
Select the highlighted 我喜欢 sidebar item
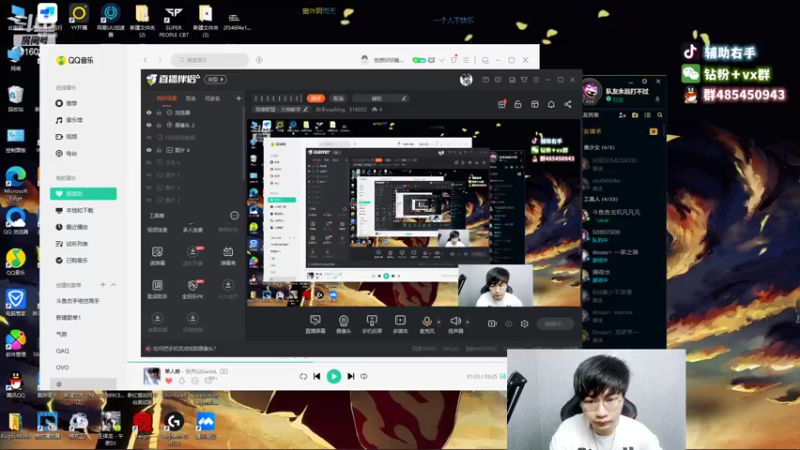[x=83, y=194]
